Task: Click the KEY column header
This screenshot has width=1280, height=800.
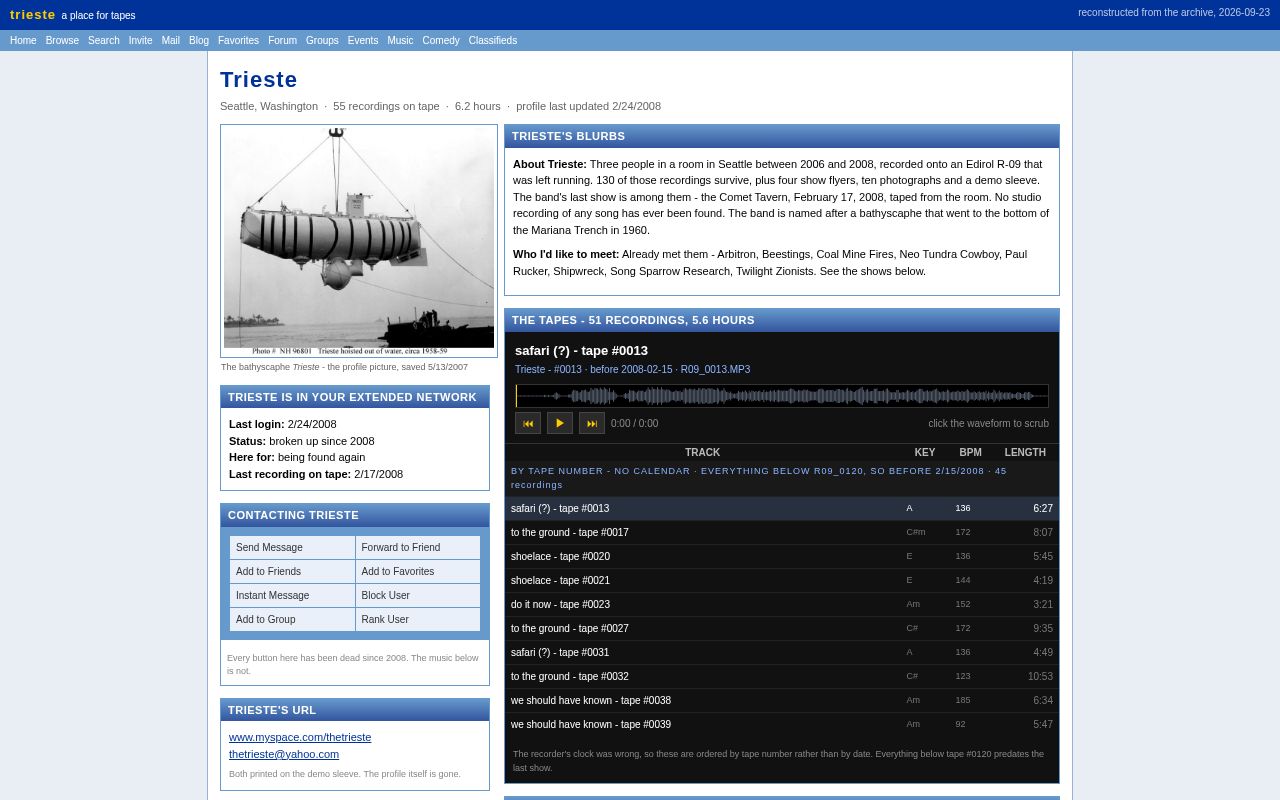Action: click(925, 453)
